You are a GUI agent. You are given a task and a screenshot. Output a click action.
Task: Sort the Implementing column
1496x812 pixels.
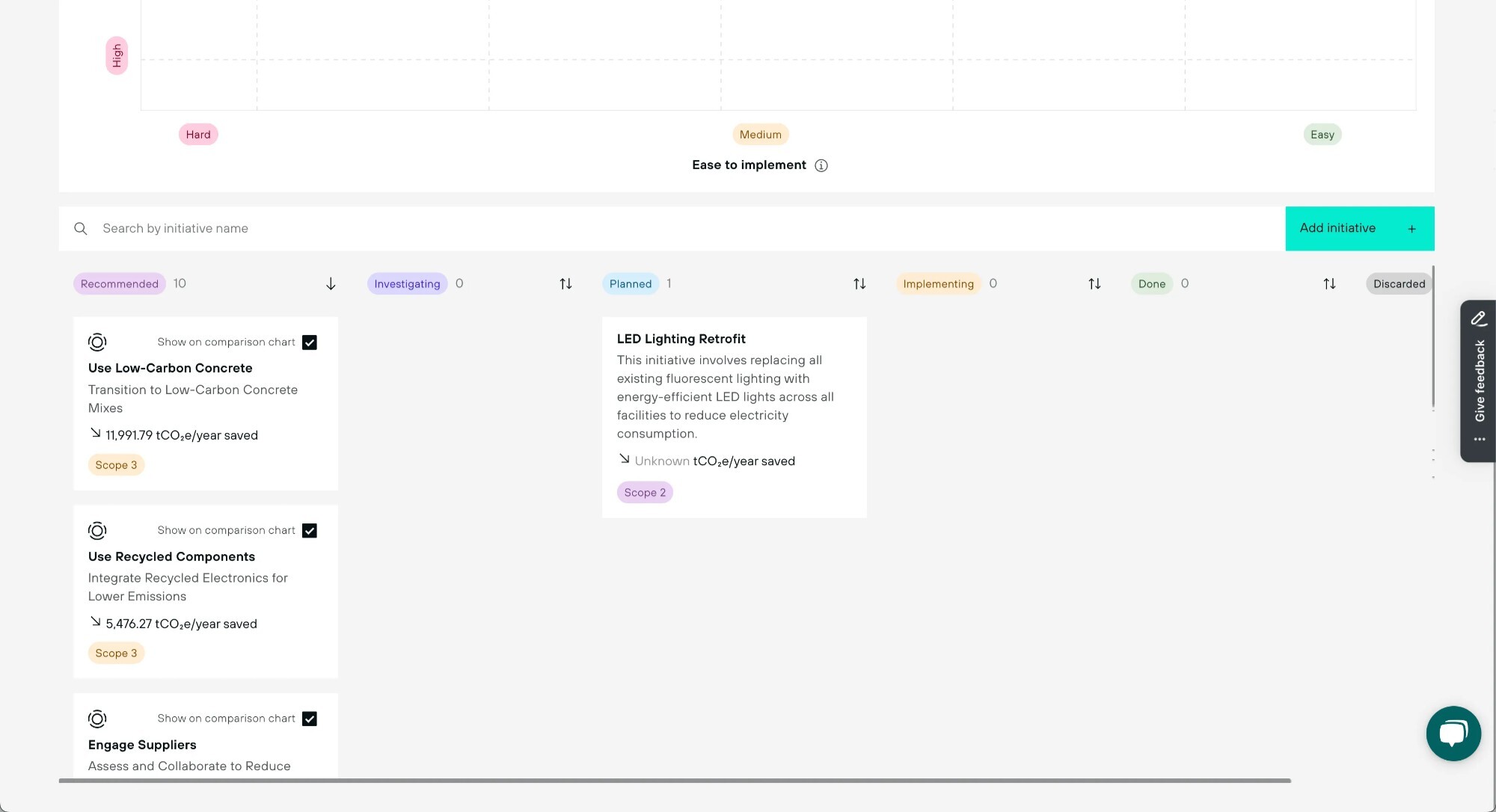pyautogui.click(x=1094, y=284)
